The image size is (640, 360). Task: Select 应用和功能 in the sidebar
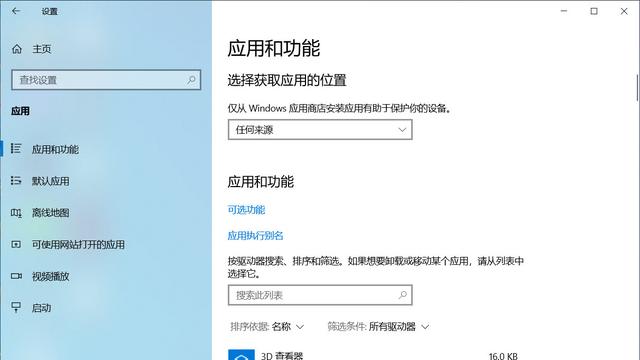click(x=55, y=149)
